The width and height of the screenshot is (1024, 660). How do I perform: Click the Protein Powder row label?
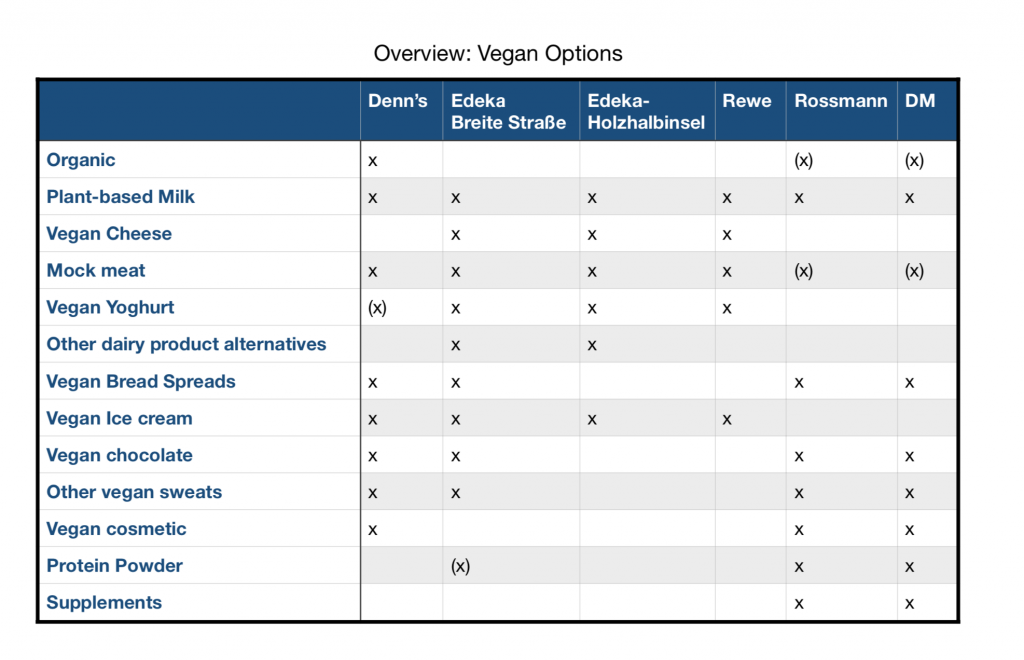click(114, 565)
